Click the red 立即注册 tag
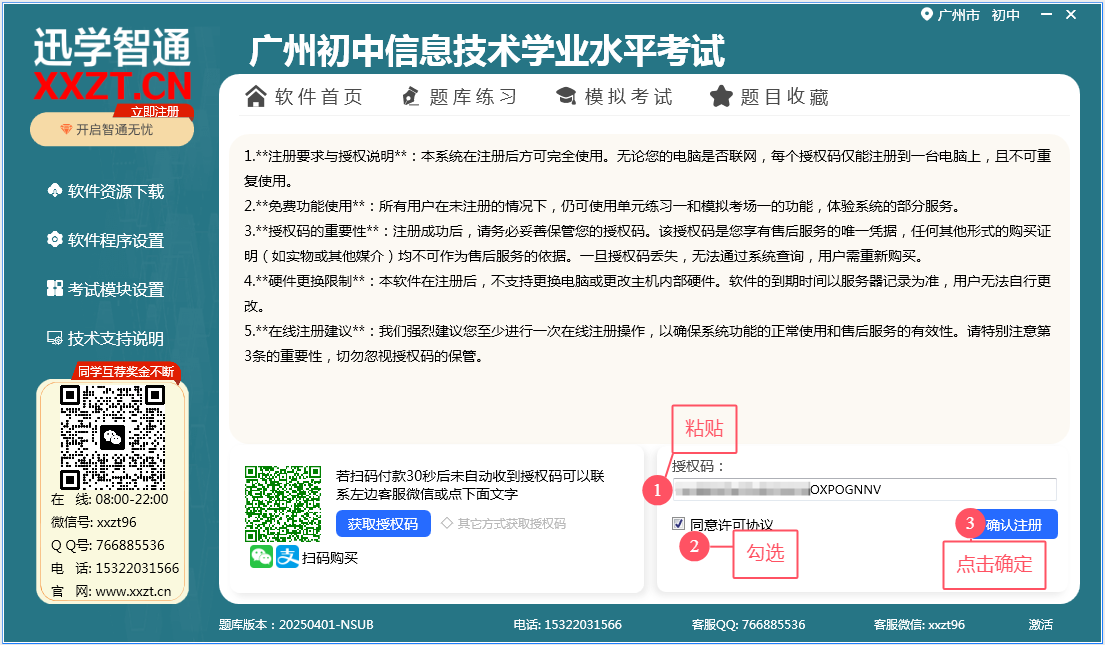The width and height of the screenshot is (1105, 645). click(x=155, y=111)
